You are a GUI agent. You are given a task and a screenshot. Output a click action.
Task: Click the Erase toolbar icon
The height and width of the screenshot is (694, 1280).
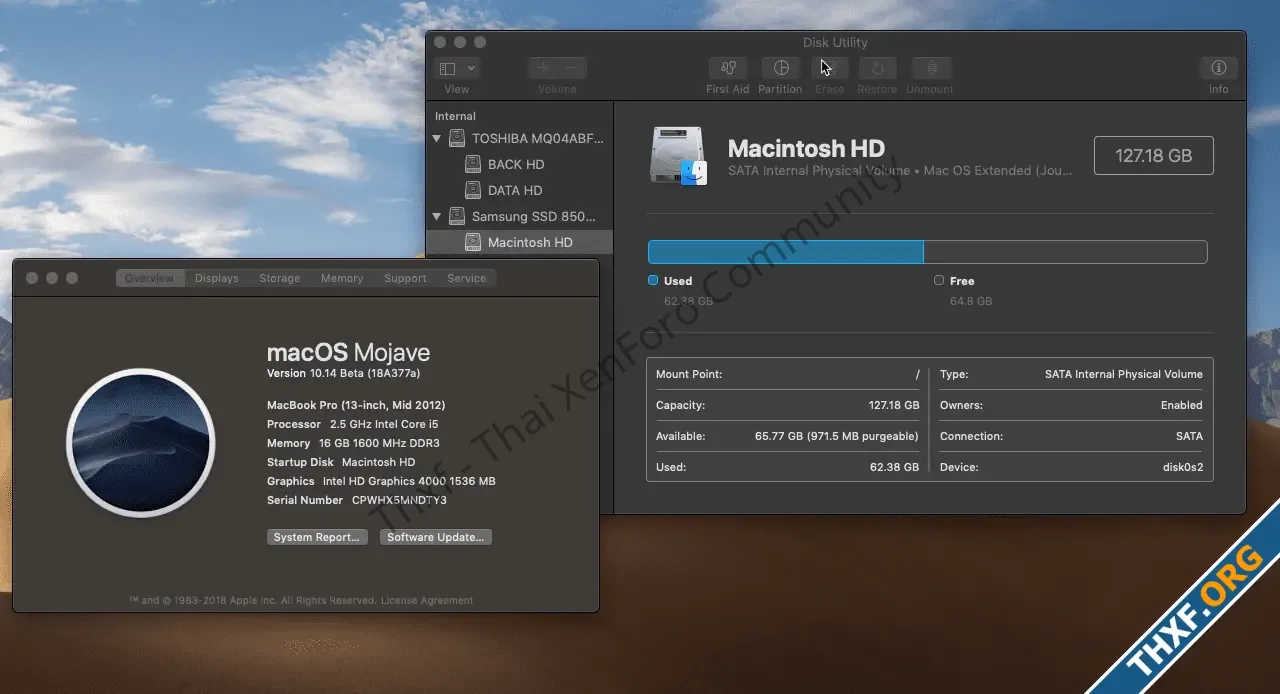pyautogui.click(x=830, y=68)
